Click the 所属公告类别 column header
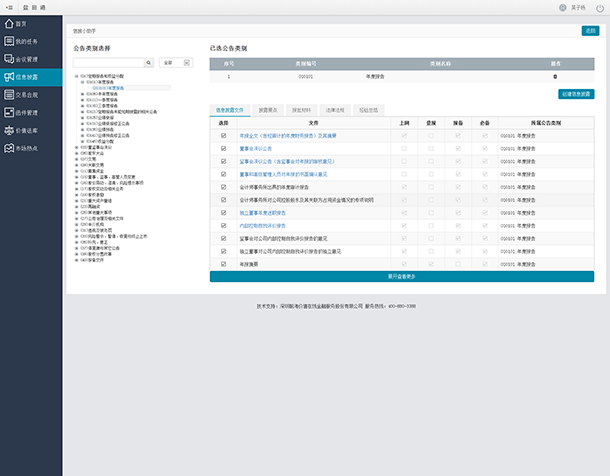 [546, 123]
